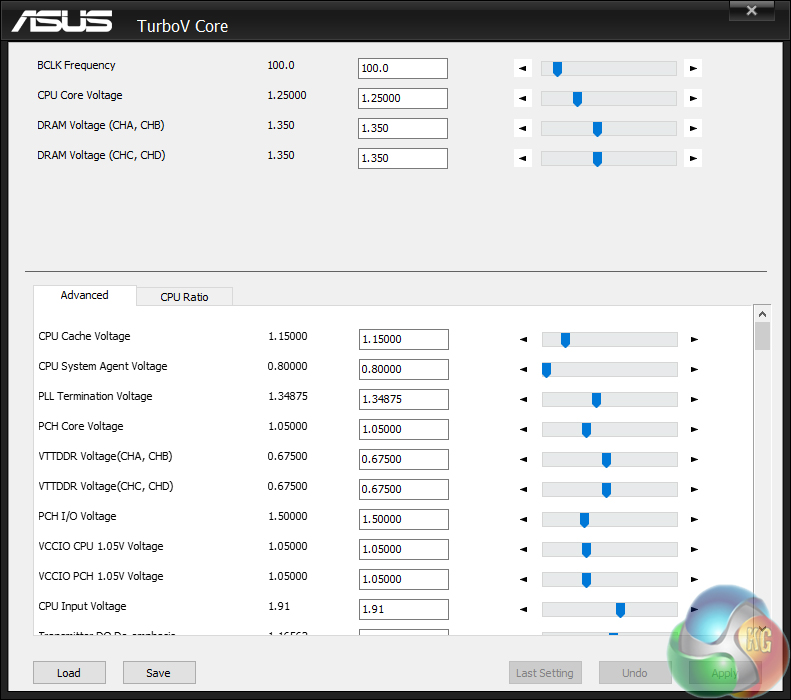Screen dimensions: 791x700
Task: Click the increase arrow for BCLK Frequency
Action: click(x=693, y=69)
